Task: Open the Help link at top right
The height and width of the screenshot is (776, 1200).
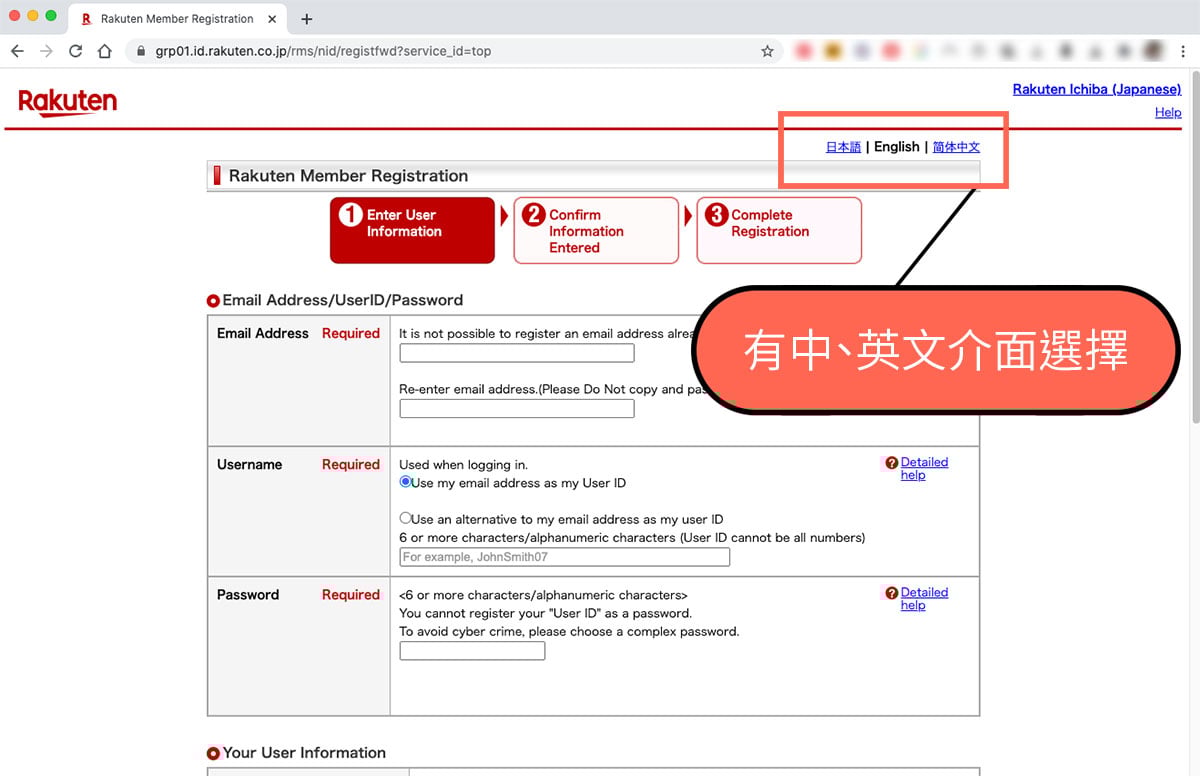Action: pyautogui.click(x=1168, y=112)
